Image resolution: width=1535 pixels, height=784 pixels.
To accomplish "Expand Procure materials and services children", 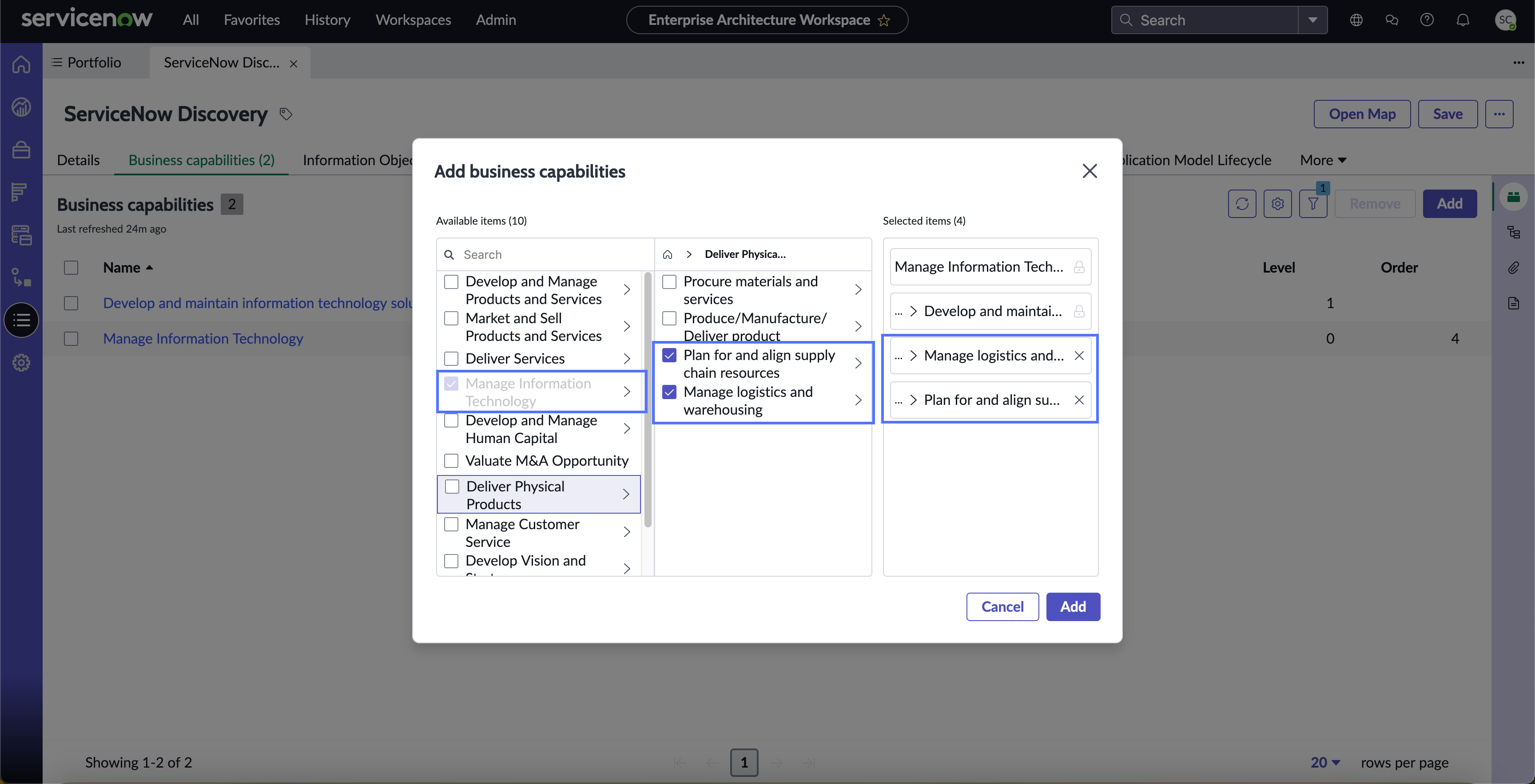I will pyautogui.click(x=858, y=289).
